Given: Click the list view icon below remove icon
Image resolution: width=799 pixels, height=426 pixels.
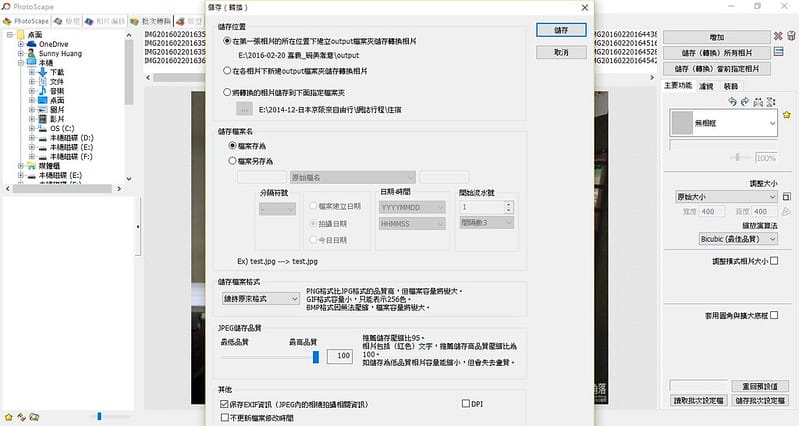Looking at the screenshot, I should (778, 53).
